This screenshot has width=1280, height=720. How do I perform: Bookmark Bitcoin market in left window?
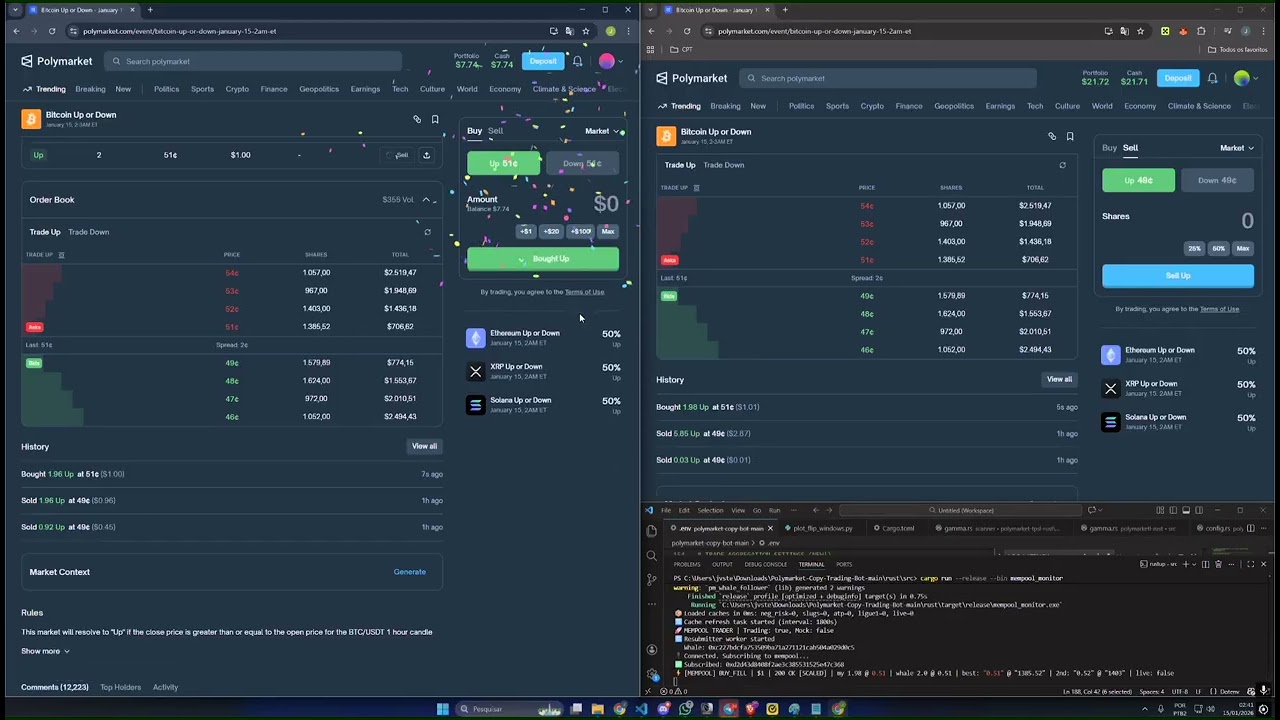(435, 120)
